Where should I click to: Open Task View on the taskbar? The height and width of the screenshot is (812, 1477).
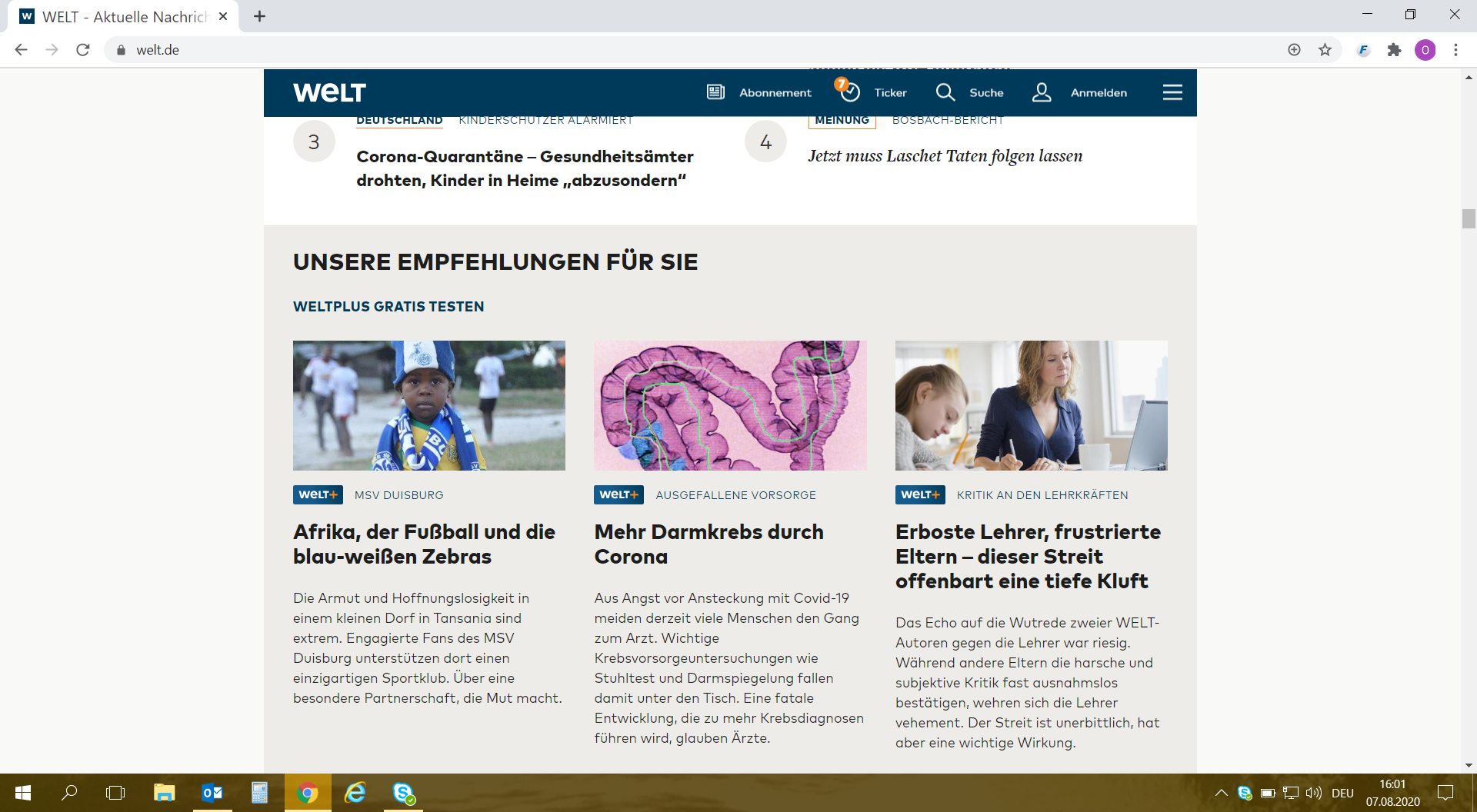point(115,793)
